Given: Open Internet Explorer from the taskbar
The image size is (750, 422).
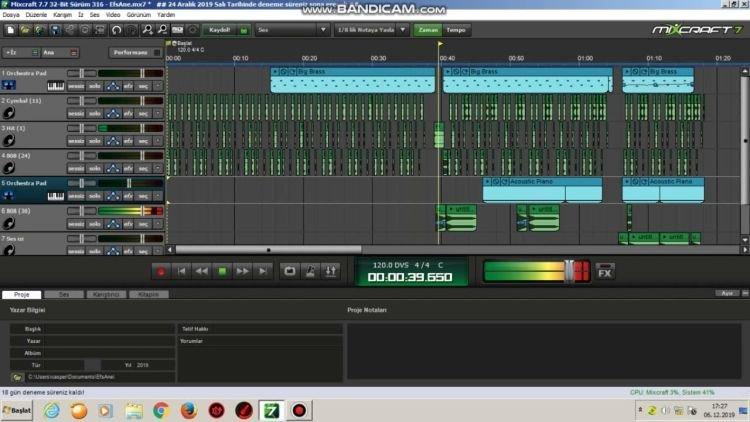Looking at the screenshot, I should 52,411.
